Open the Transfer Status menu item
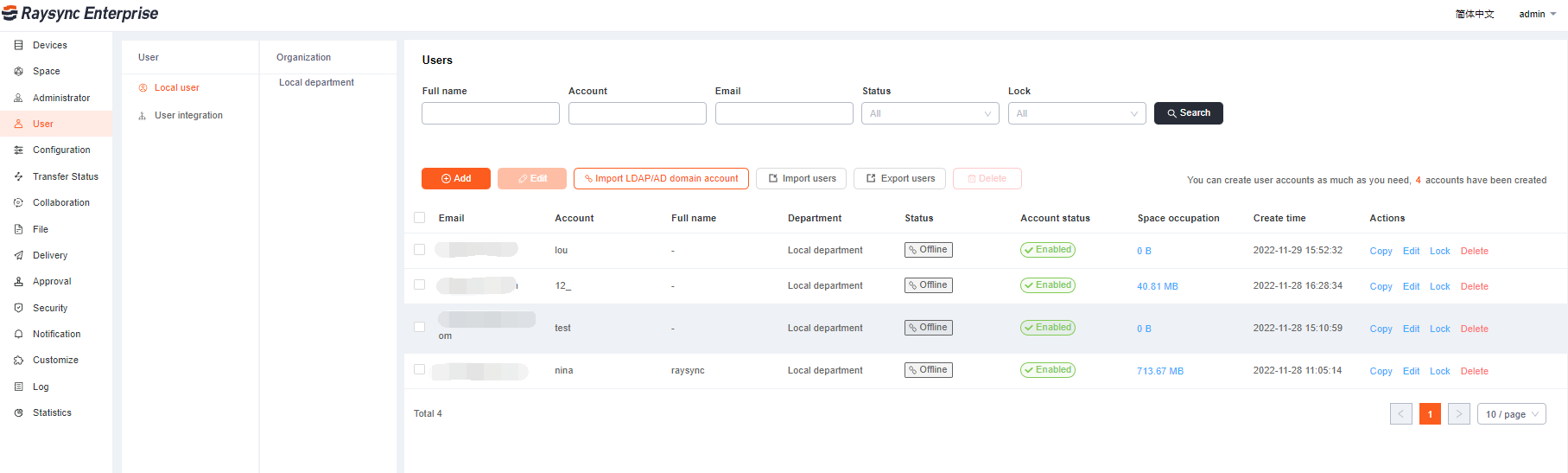Image resolution: width=1568 pixels, height=473 pixels. point(56,176)
